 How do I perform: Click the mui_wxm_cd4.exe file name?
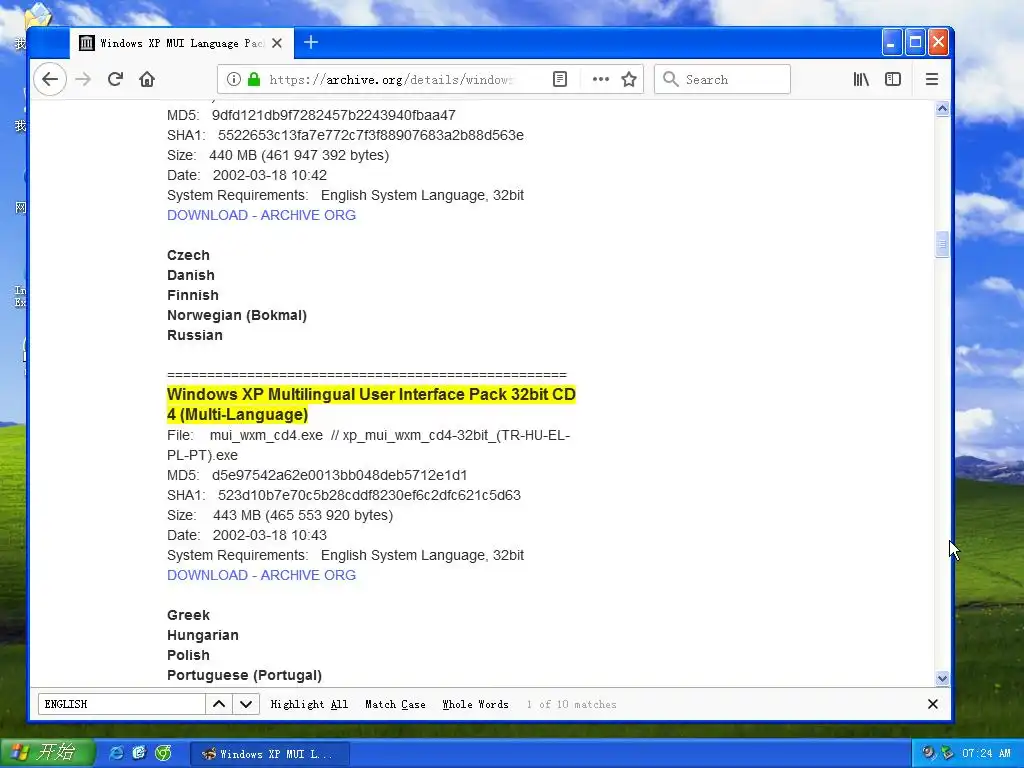coord(266,436)
